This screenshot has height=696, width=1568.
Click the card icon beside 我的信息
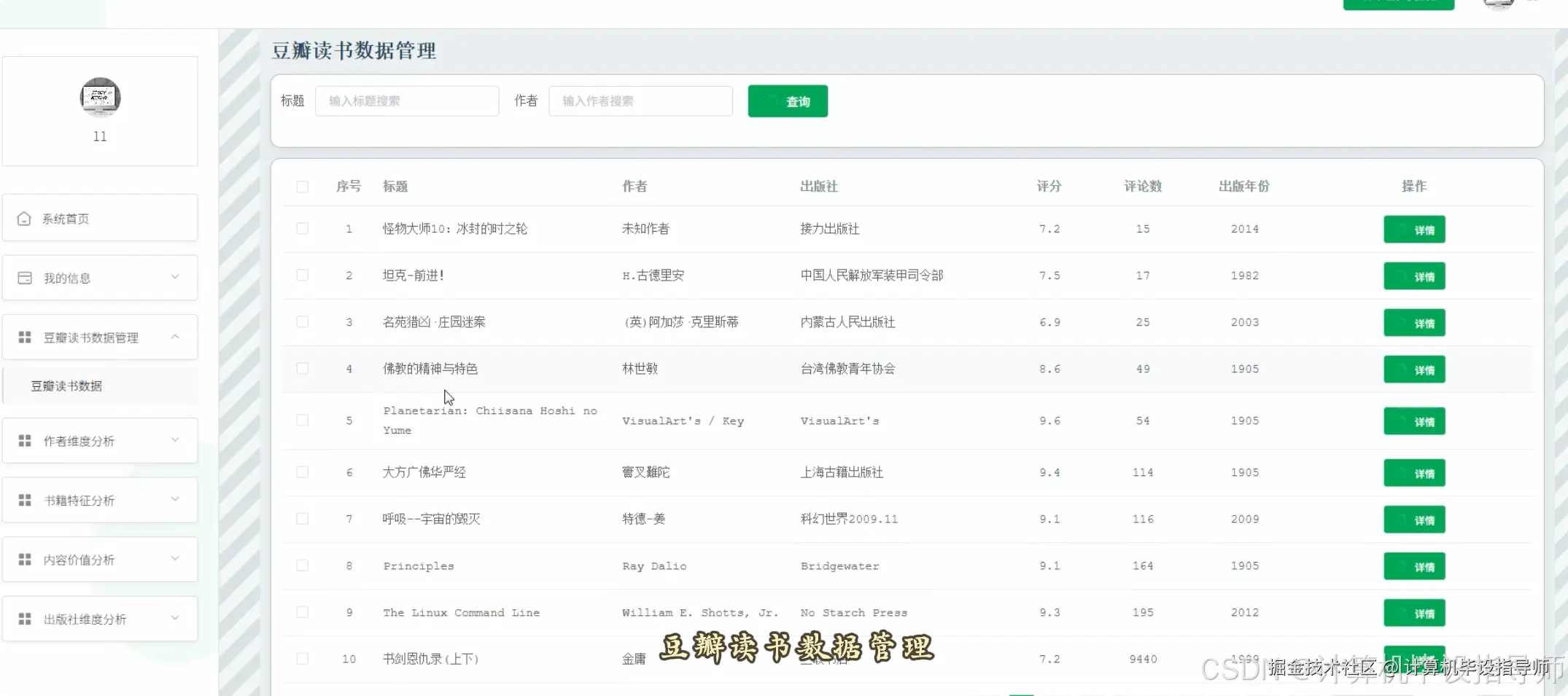pyautogui.click(x=25, y=278)
